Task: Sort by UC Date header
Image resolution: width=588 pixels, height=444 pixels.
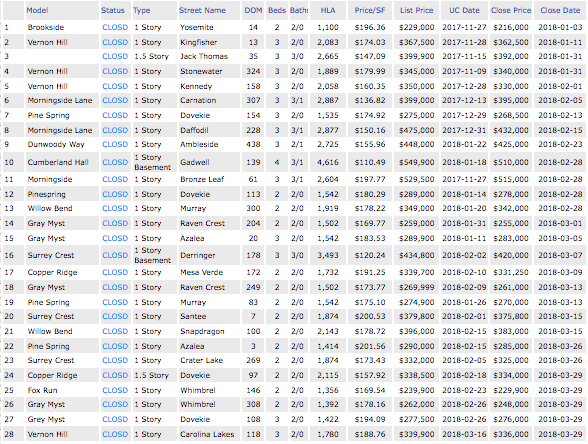Action: click(x=464, y=10)
